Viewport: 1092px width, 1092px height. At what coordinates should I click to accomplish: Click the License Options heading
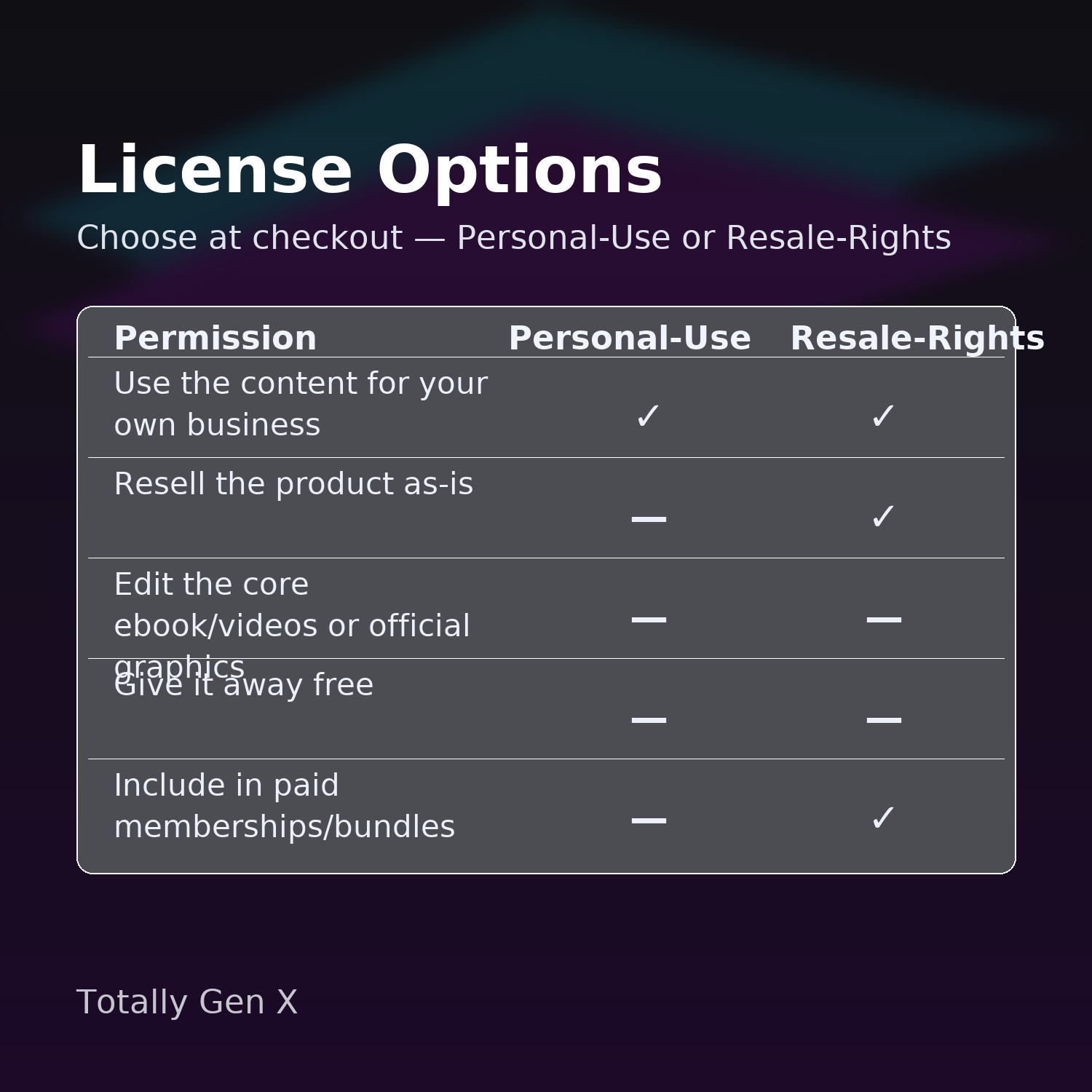click(370, 171)
